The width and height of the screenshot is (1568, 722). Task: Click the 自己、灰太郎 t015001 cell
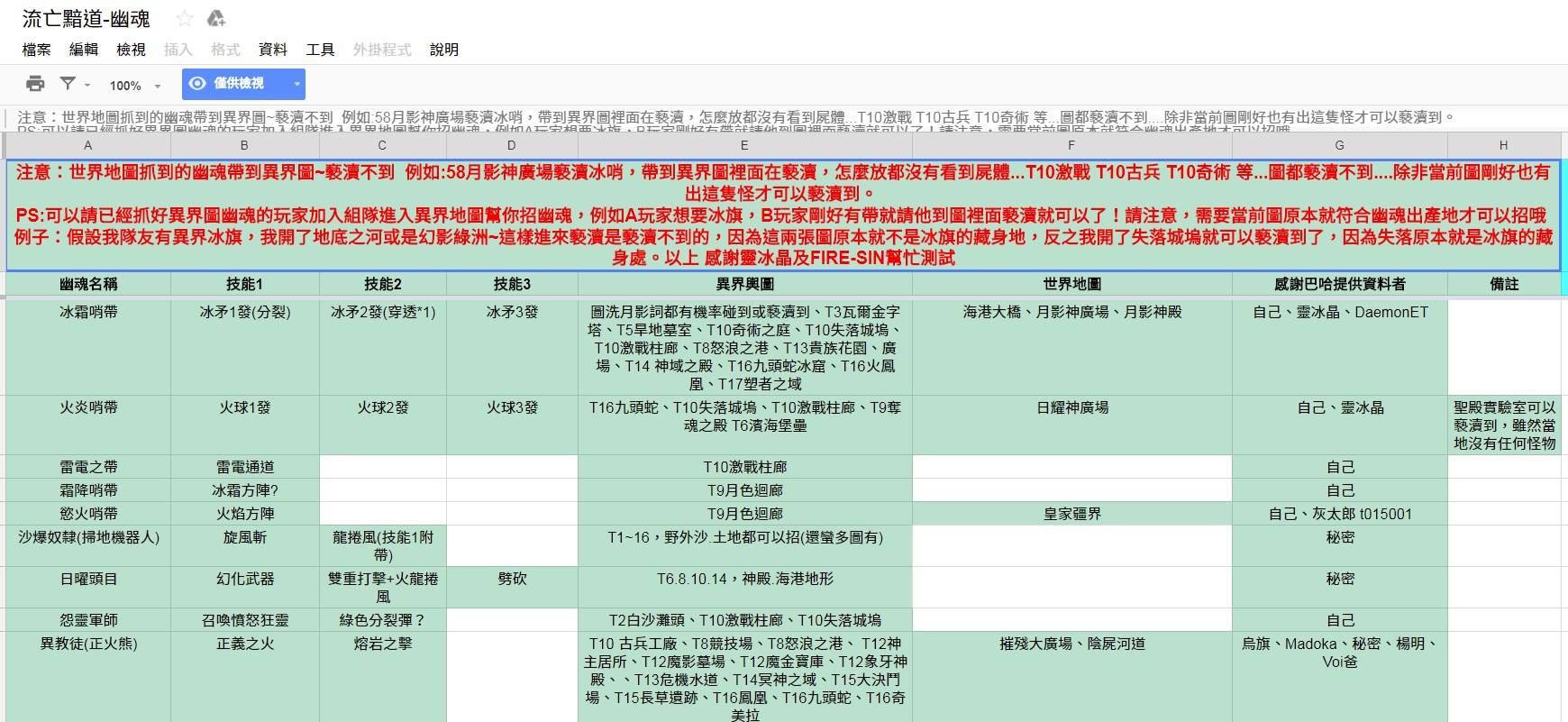(x=1340, y=514)
